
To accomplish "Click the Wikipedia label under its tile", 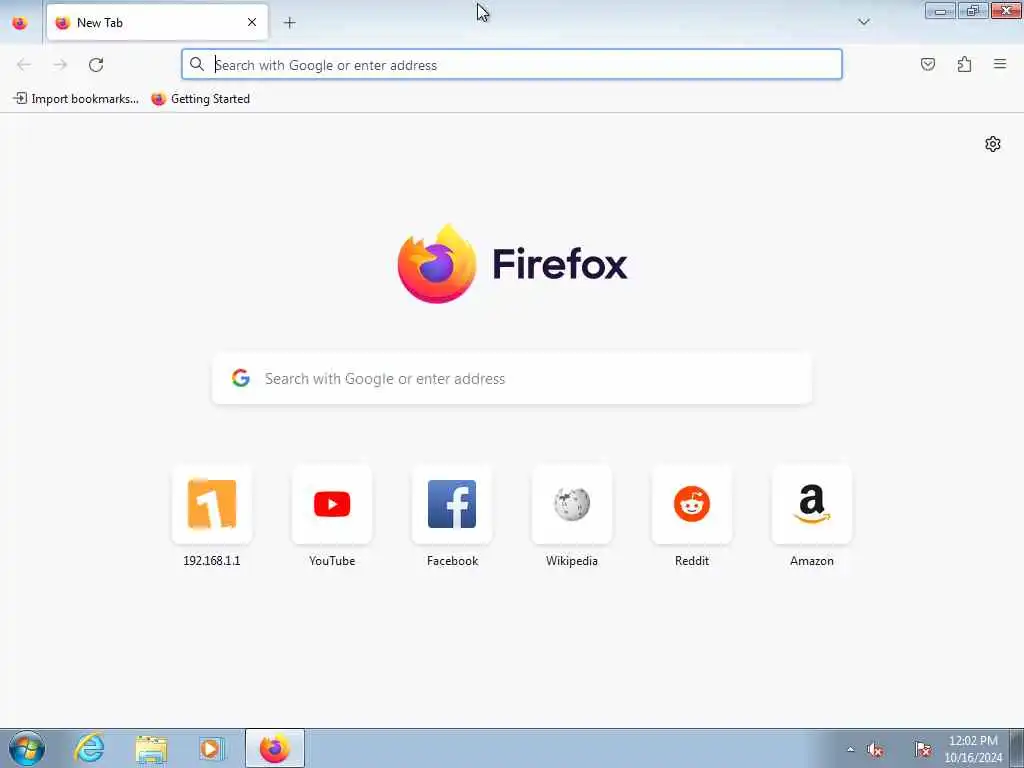I will [x=572, y=561].
